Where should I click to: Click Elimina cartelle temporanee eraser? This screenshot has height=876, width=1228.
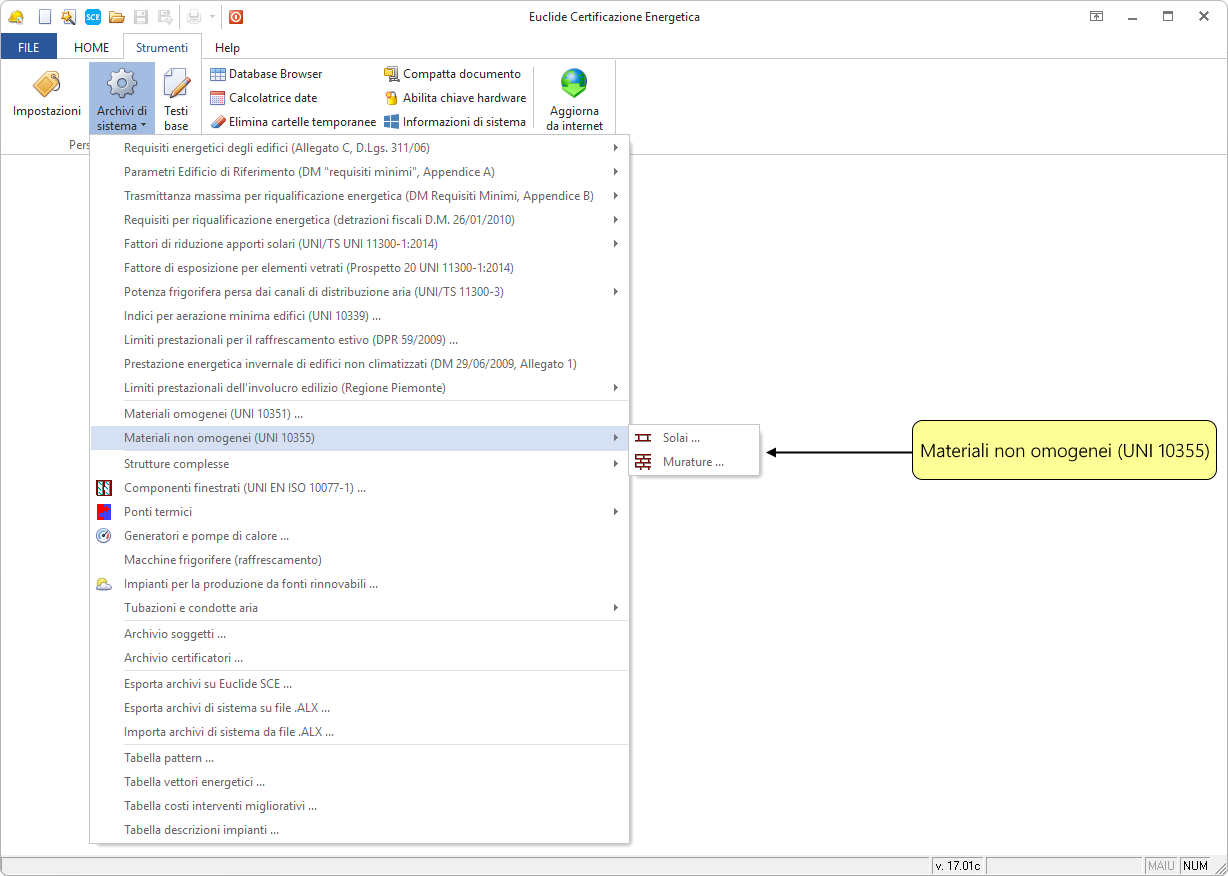[x=293, y=122]
